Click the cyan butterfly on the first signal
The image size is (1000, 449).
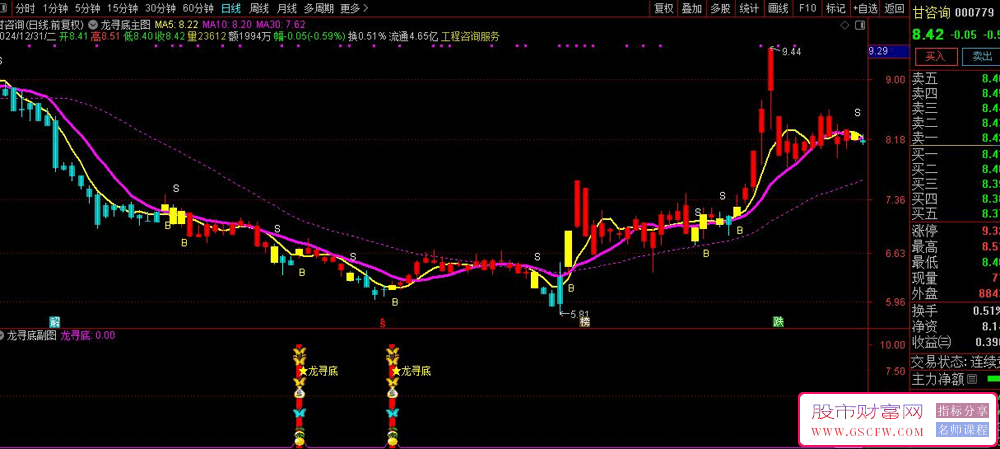(x=299, y=413)
